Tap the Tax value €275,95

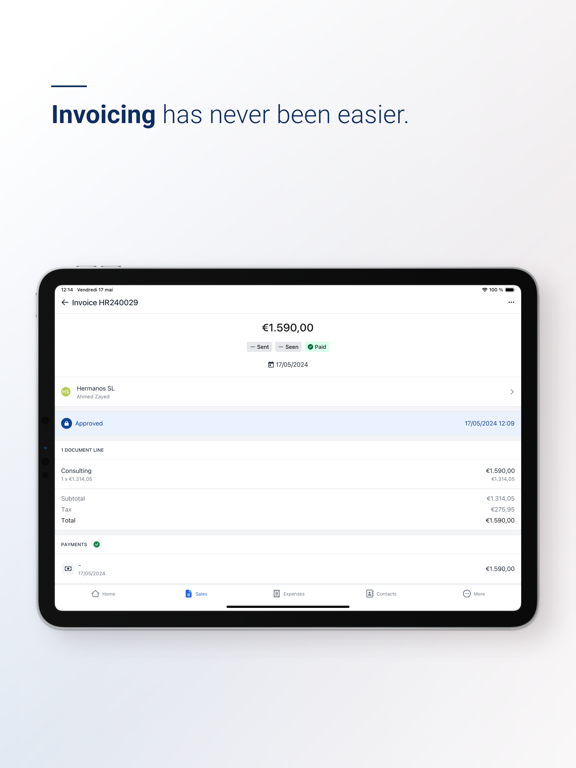[502, 509]
